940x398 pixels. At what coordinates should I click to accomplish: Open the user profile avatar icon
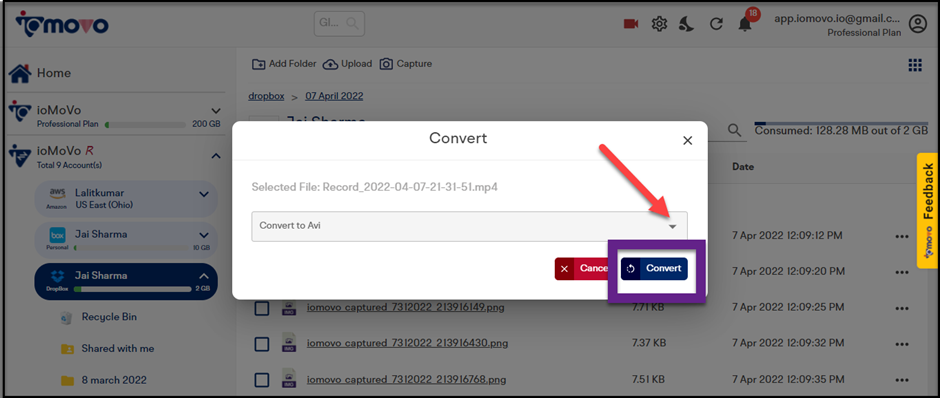tap(917, 24)
